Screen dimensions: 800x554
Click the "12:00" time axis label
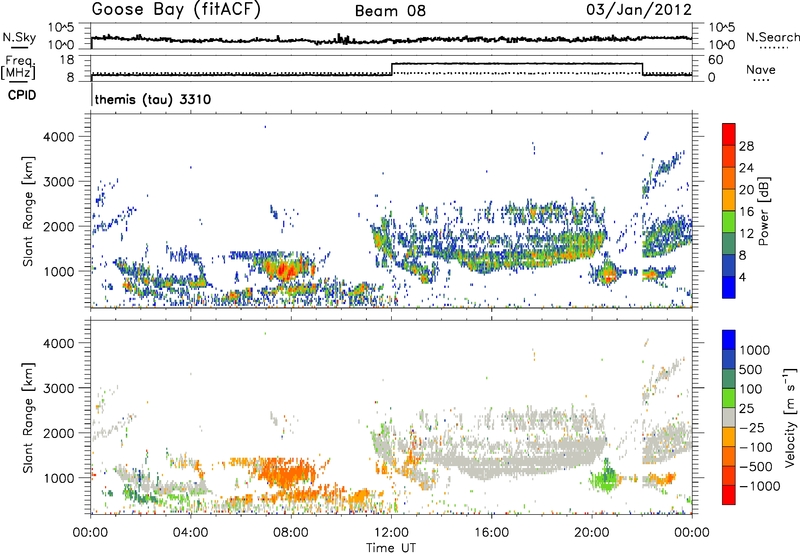coord(391,533)
